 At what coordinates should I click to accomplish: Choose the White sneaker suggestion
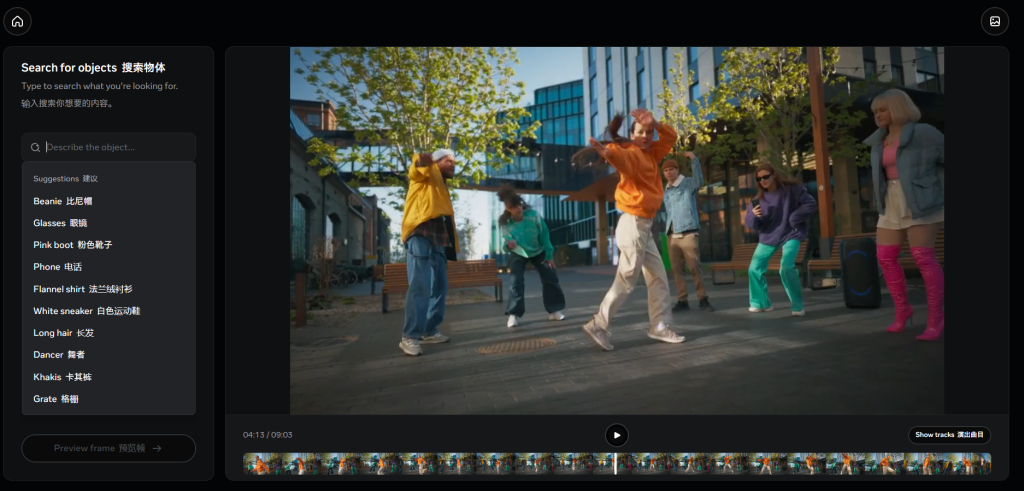pos(86,311)
